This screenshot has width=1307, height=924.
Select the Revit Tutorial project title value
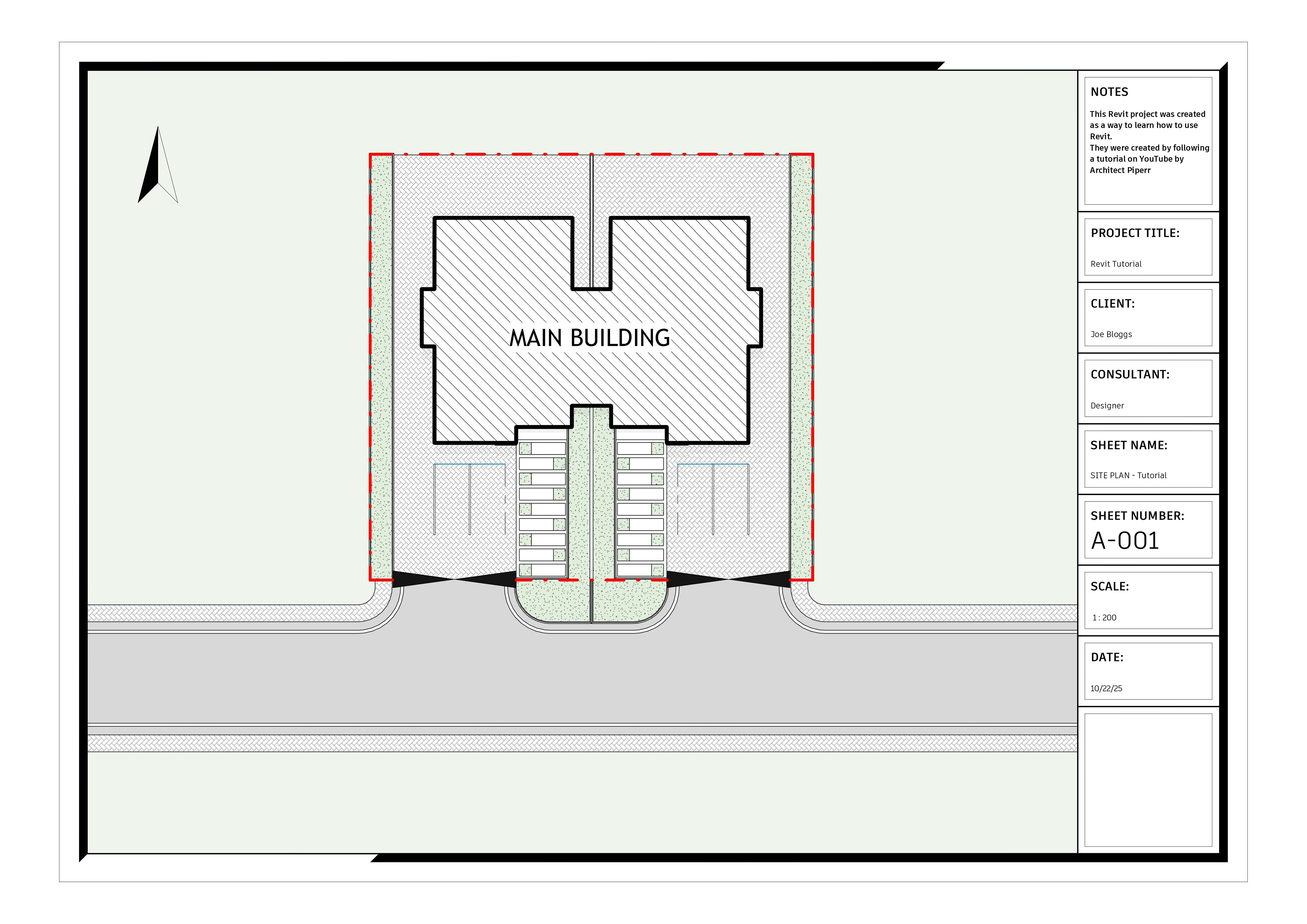(x=1116, y=264)
